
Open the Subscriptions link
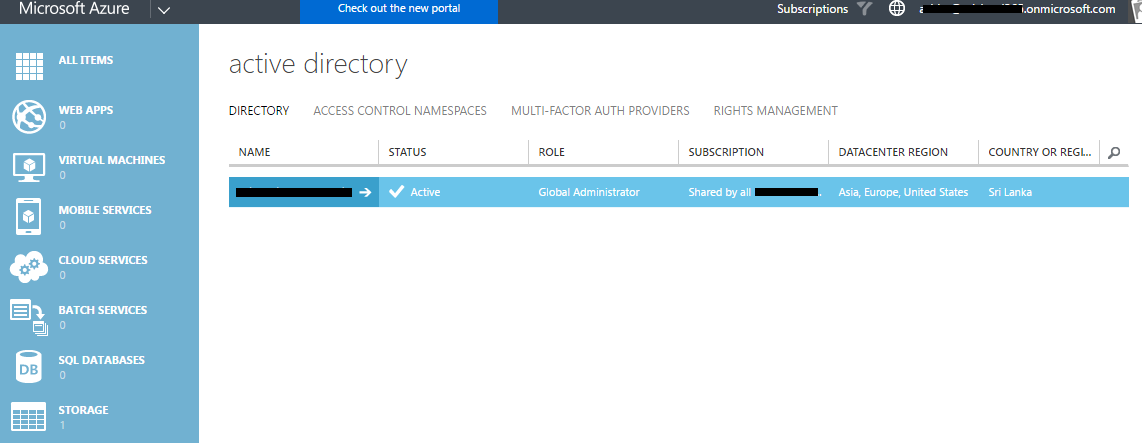[x=812, y=9]
